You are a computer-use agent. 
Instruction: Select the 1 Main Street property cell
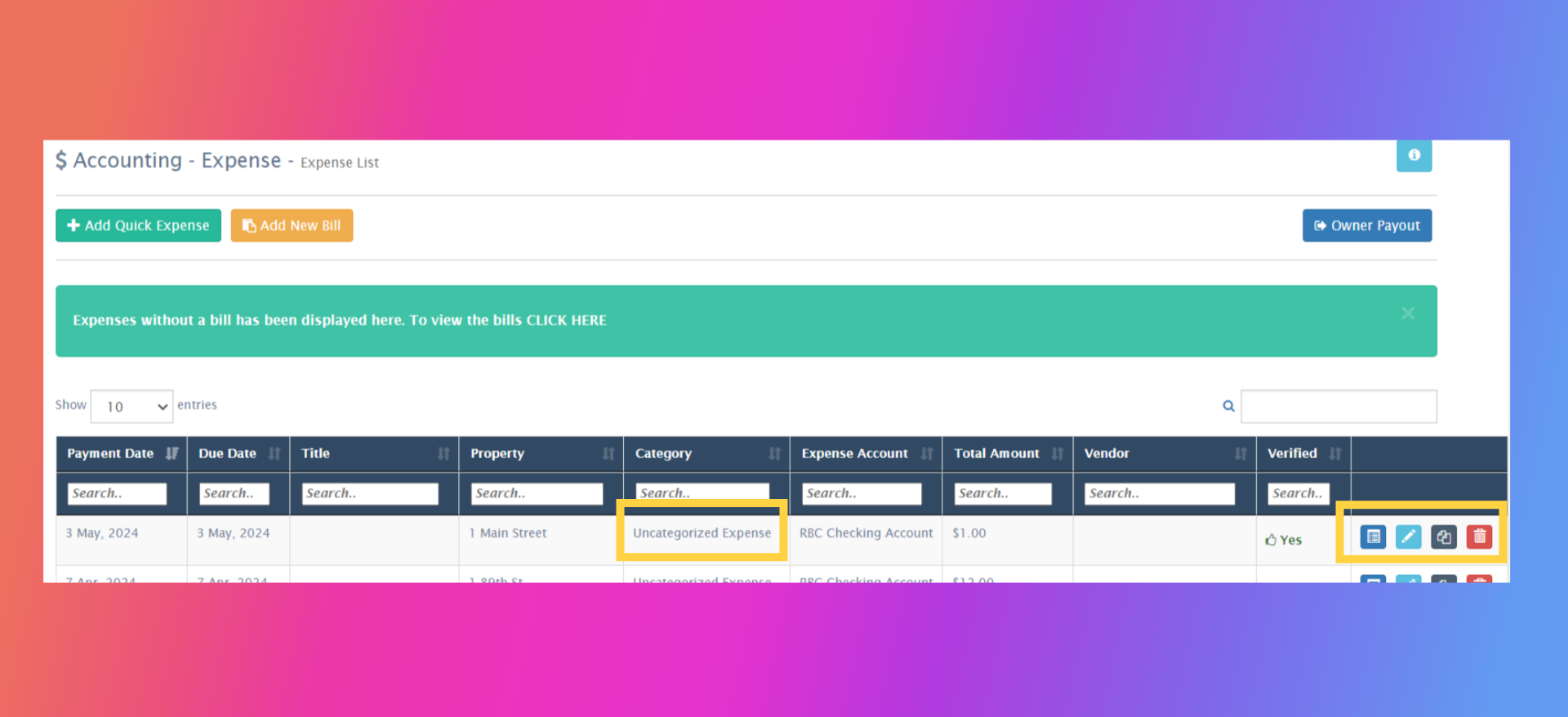(x=507, y=533)
